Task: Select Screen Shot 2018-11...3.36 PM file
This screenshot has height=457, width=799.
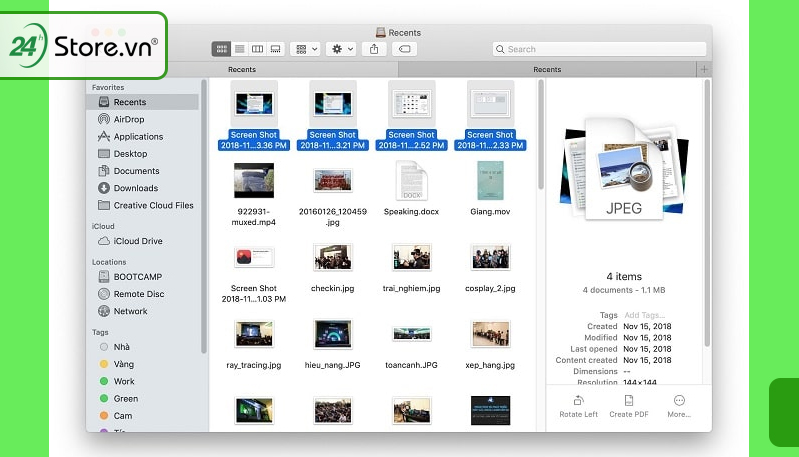Action: point(254,116)
